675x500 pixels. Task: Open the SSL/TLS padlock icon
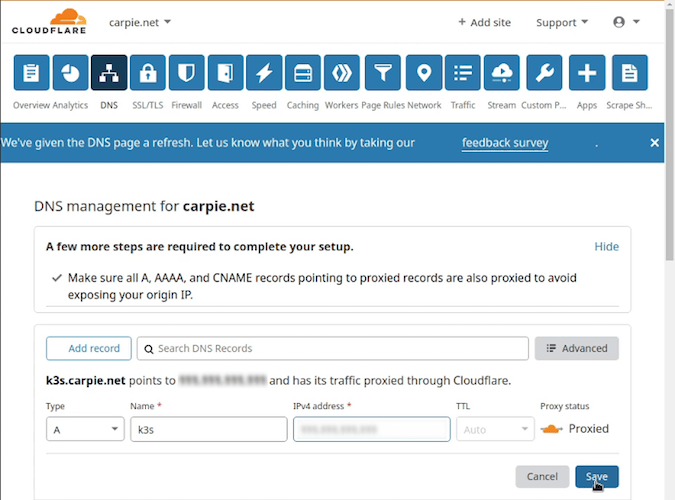pos(148,73)
